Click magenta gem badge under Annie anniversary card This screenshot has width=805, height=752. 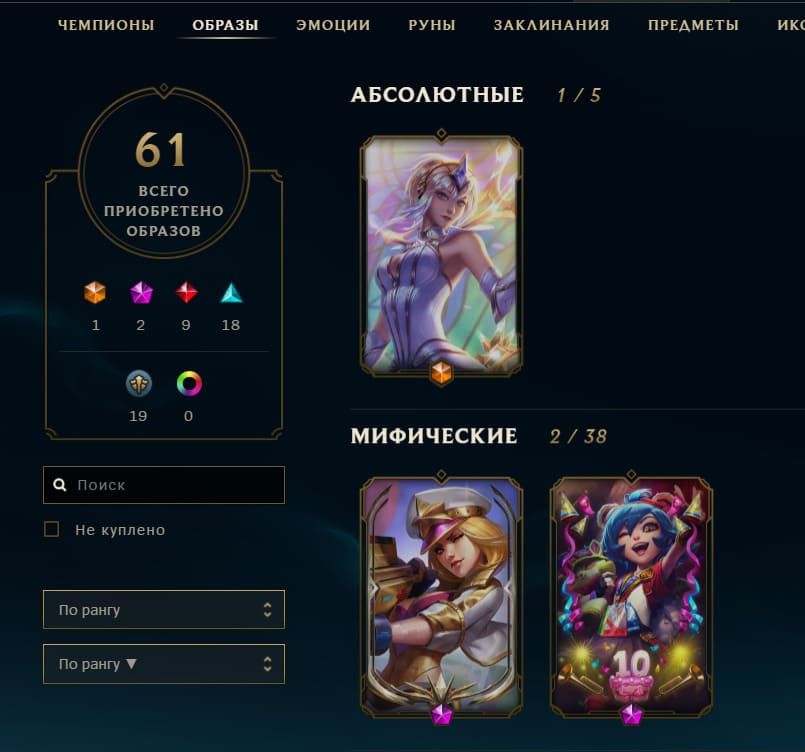click(631, 715)
